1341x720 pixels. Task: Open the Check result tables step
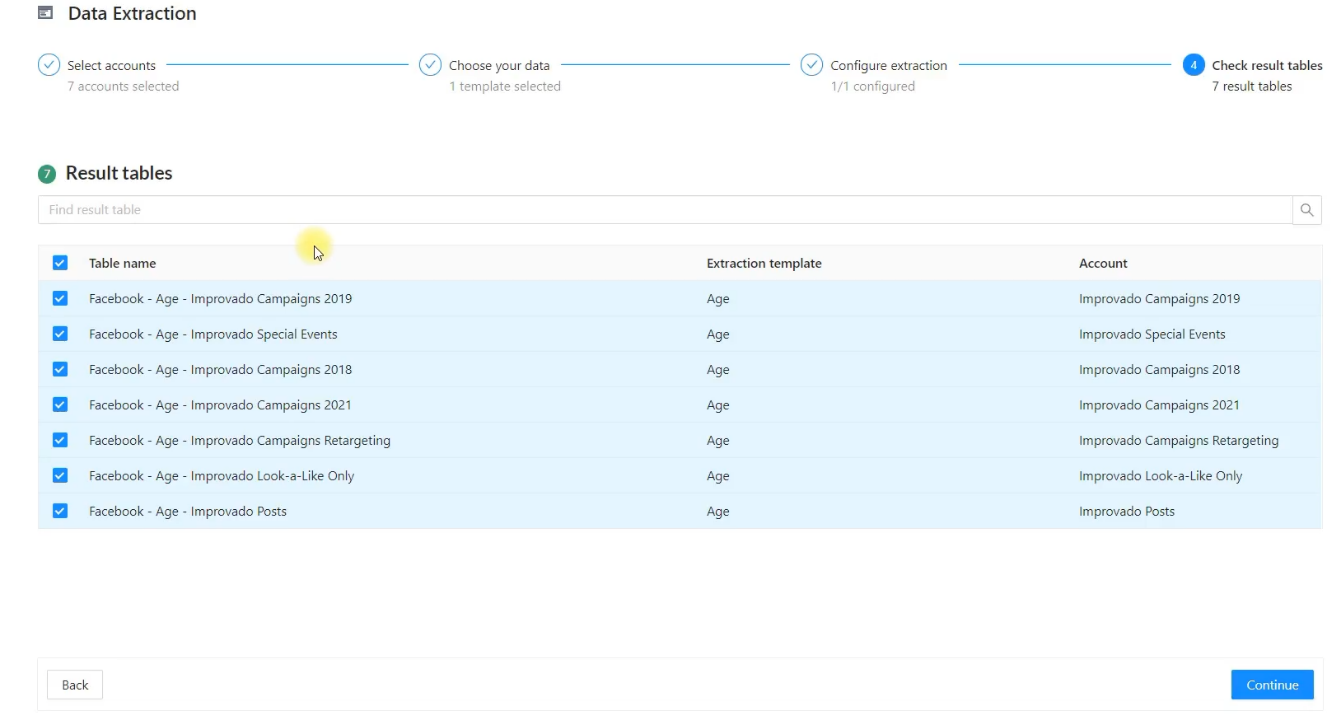coord(1267,65)
